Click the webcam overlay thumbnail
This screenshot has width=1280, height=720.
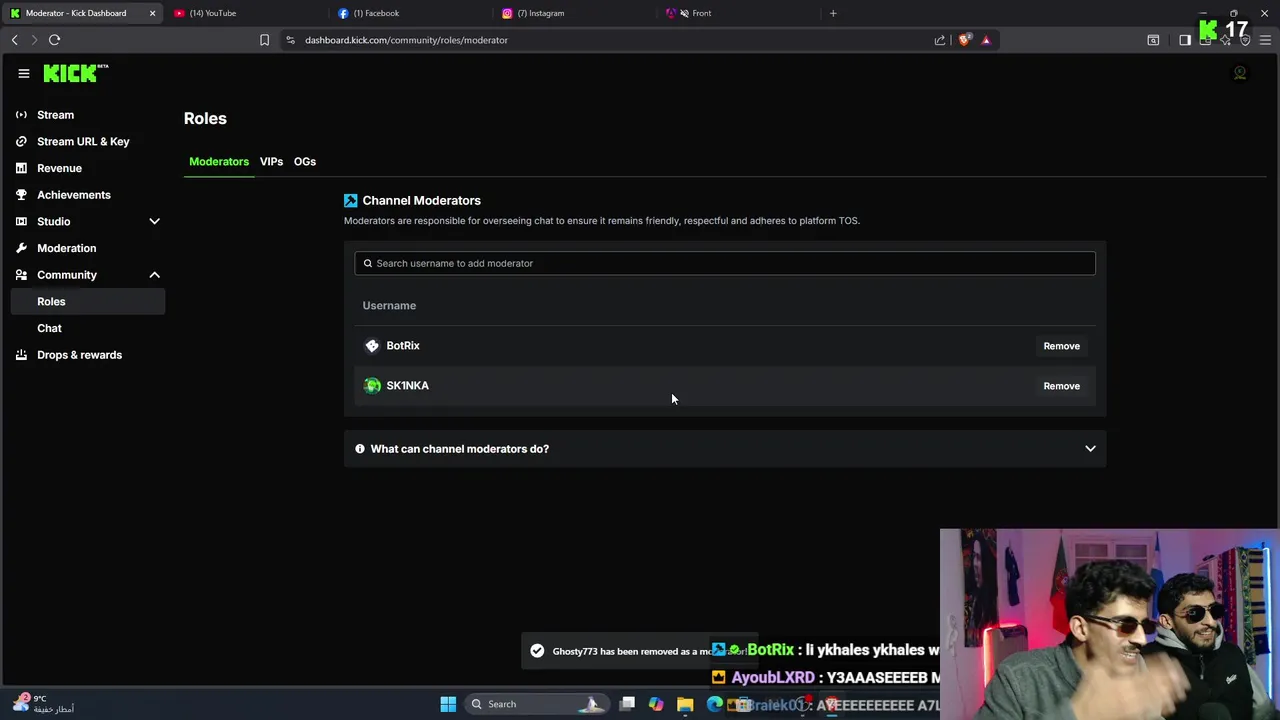[1109, 624]
